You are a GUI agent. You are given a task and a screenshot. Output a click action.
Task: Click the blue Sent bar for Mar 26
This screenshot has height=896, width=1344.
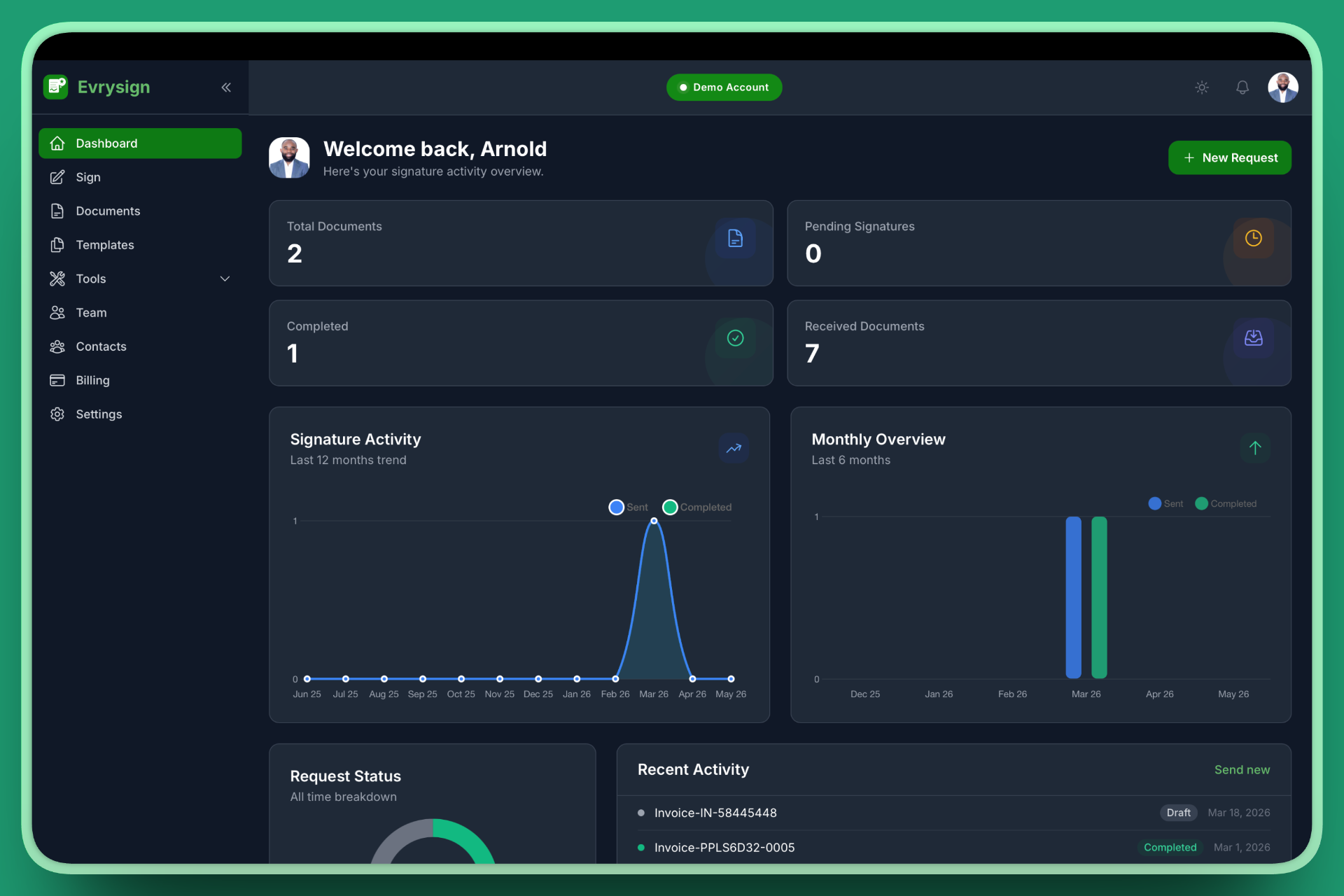pos(1073,597)
